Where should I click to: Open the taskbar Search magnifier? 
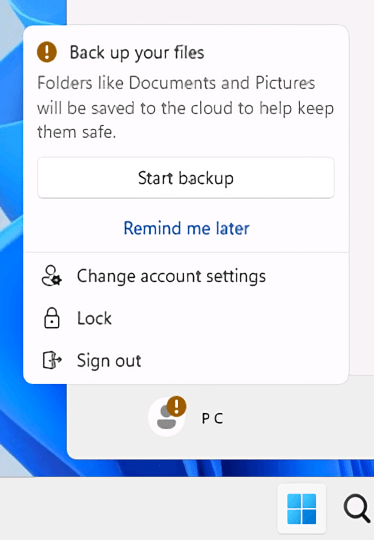pyautogui.click(x=357, y=509)
